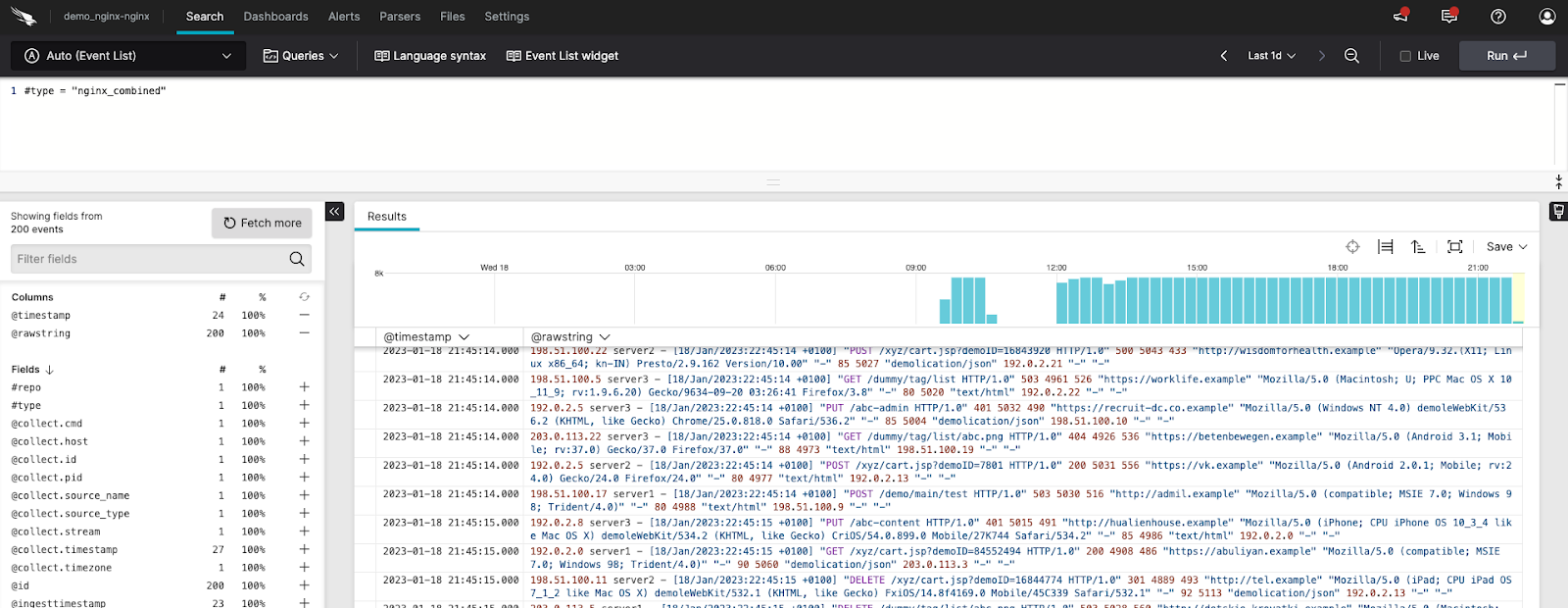Open the user account icon
Image resolution: width=1568 pixels, height=608 pixels.
(1547, 17)
